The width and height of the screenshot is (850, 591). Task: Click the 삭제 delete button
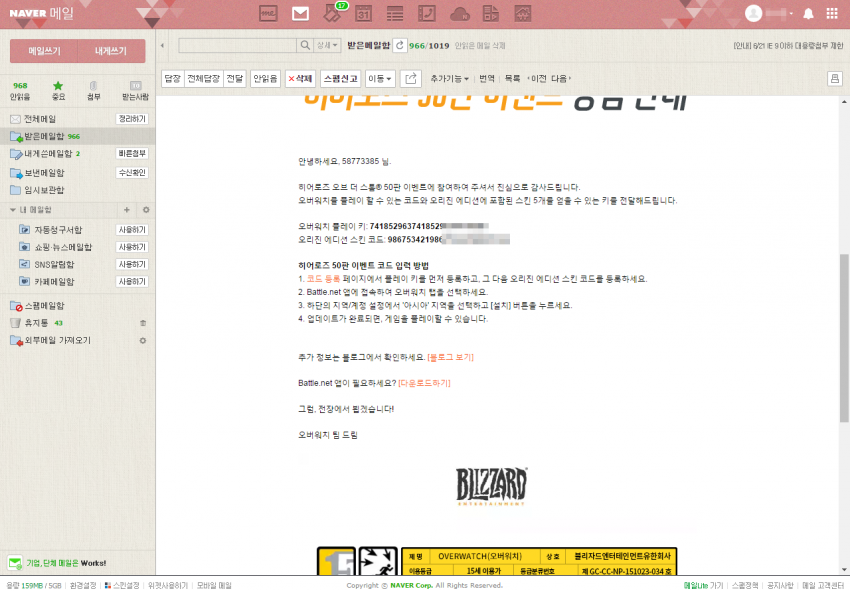(x=299, y=78)
